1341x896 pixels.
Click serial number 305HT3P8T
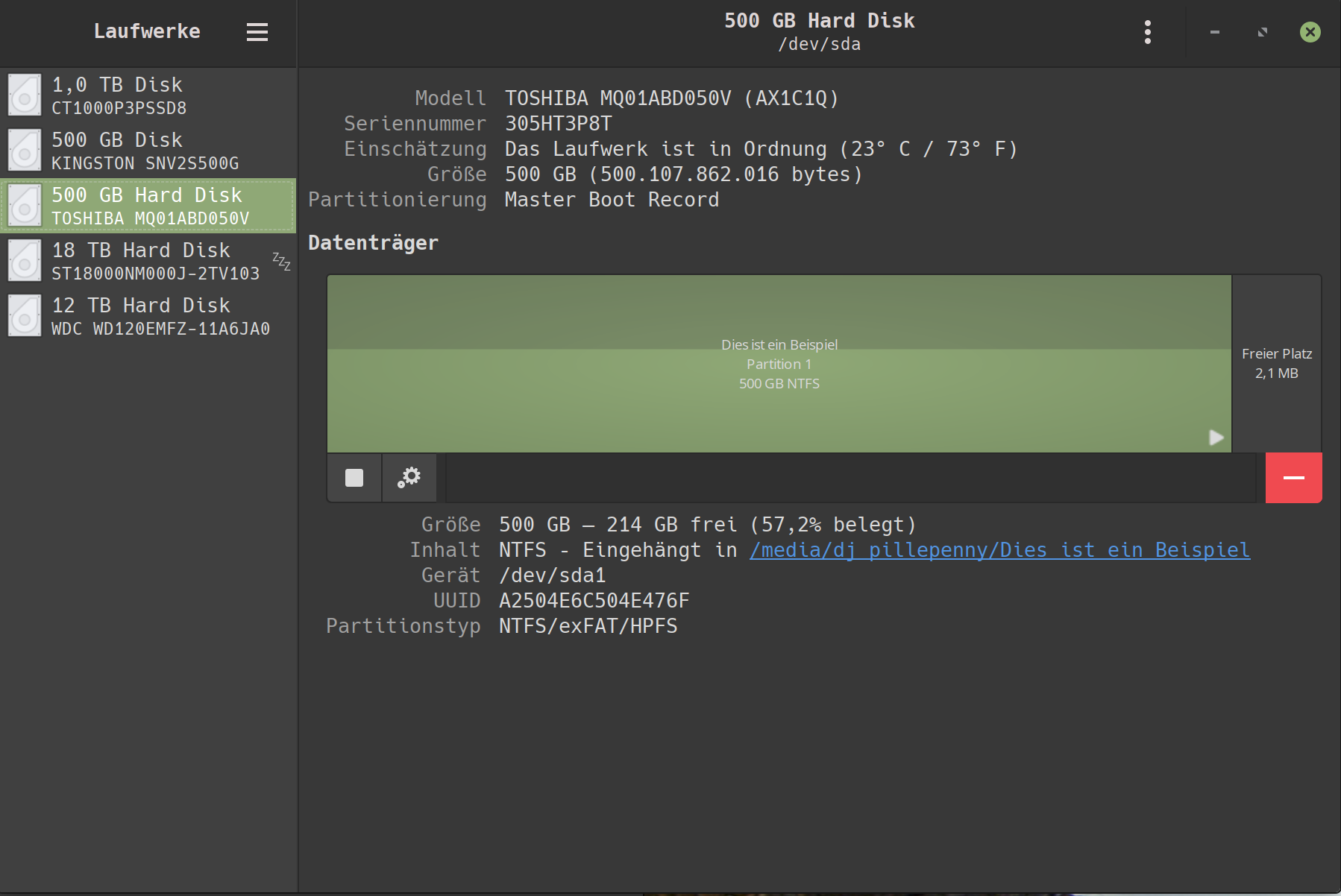pyautogui.click(x=559, y=124)
